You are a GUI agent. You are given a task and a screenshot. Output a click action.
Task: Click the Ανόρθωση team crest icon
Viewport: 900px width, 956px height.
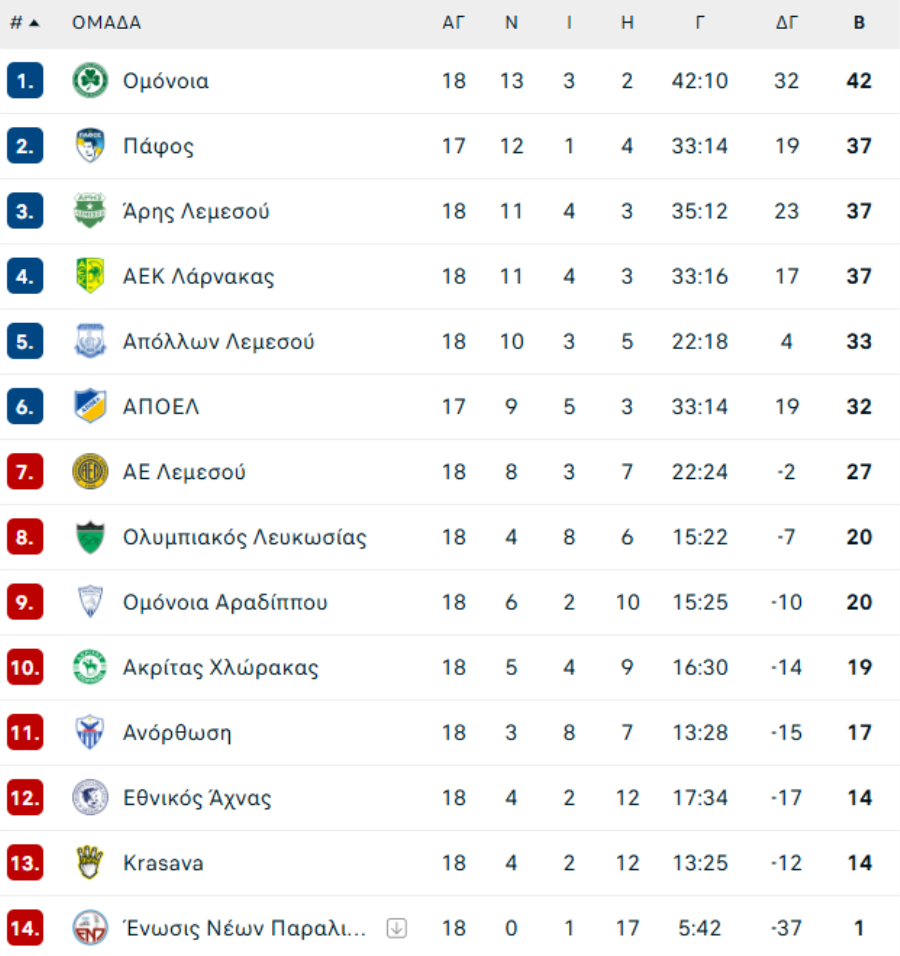[x=90, y=733]
